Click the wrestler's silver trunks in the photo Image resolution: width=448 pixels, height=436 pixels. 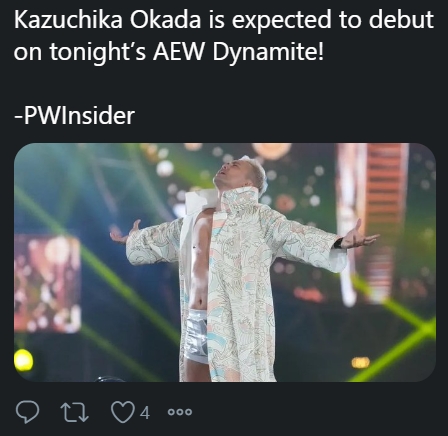point(197,336)
